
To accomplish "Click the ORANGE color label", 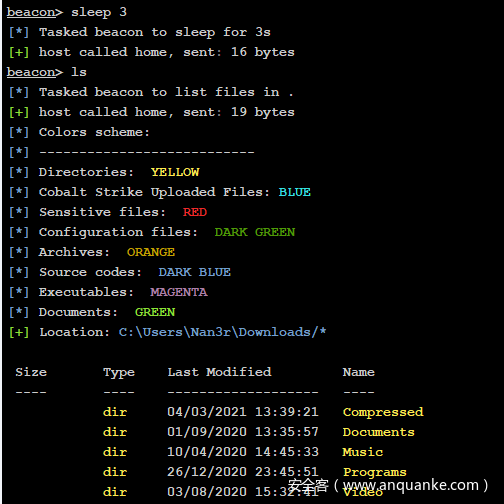I will (151, 252).
